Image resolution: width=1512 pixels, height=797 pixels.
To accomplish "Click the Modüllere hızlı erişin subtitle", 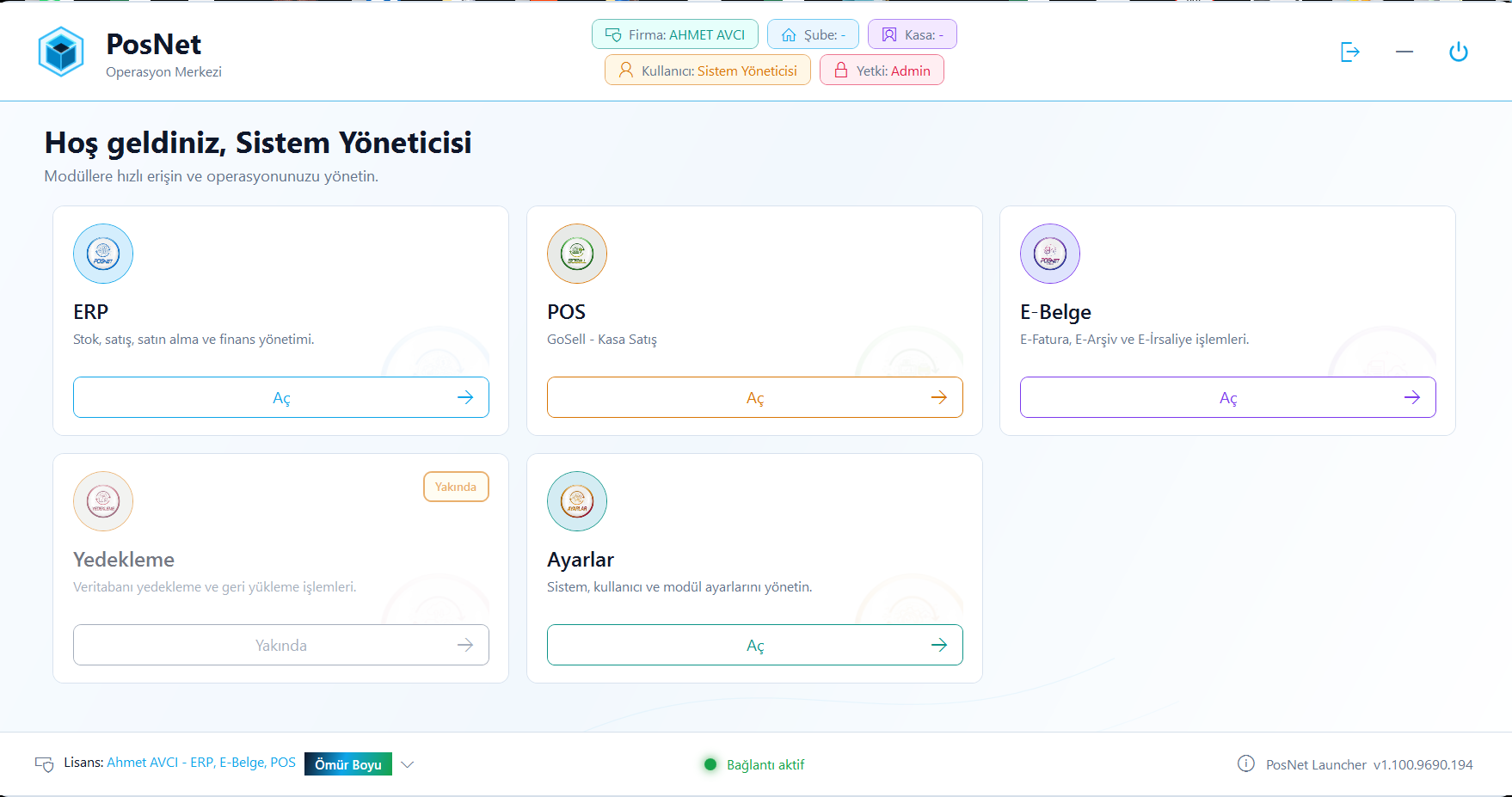I will 211,176.
